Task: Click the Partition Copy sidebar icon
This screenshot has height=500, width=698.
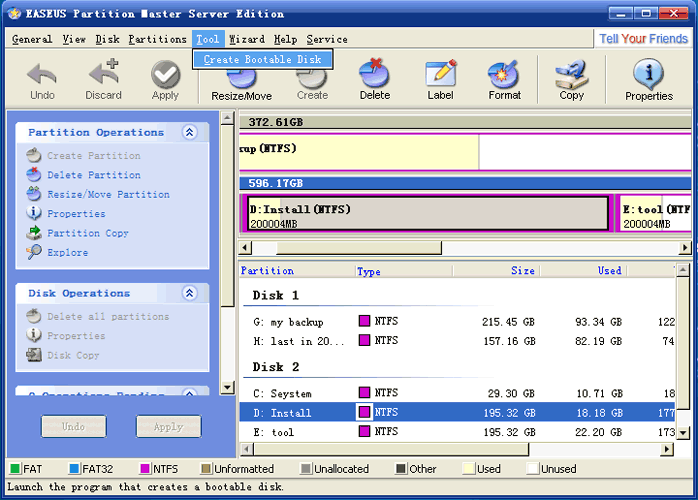Action: (x=33, y=233)
